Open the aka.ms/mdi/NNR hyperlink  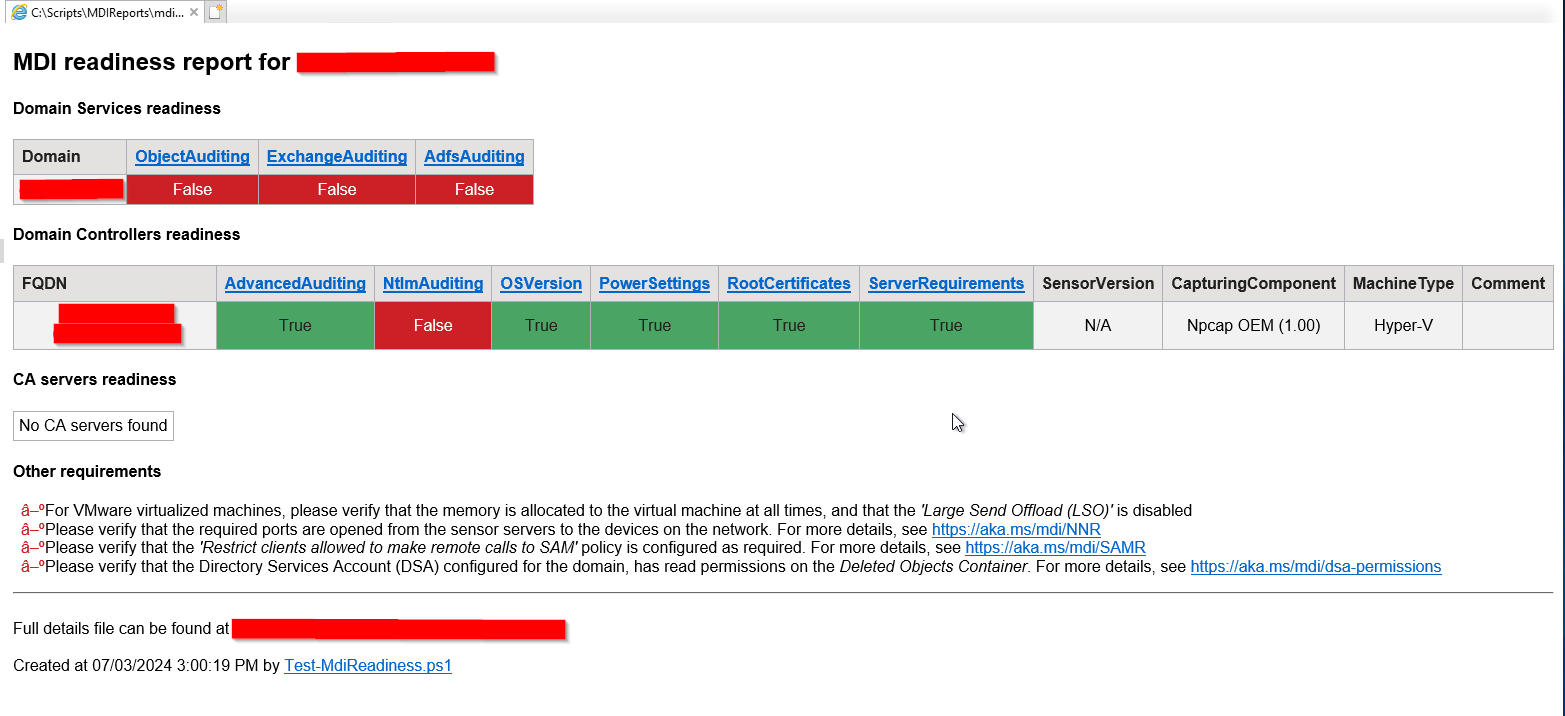point(1014,529)
